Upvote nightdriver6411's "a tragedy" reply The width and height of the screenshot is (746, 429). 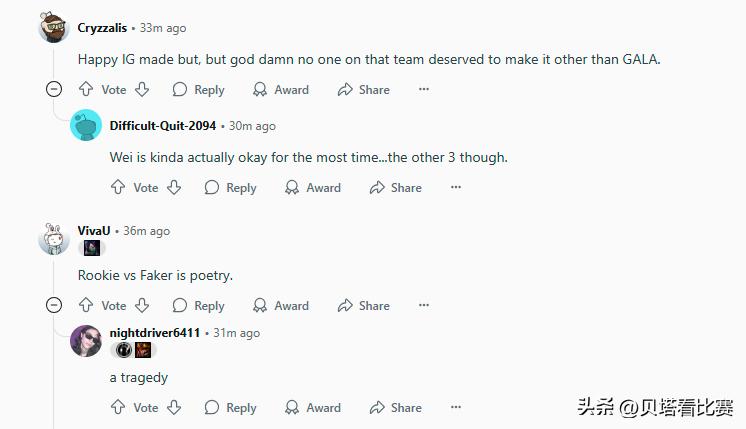point(118,407)
